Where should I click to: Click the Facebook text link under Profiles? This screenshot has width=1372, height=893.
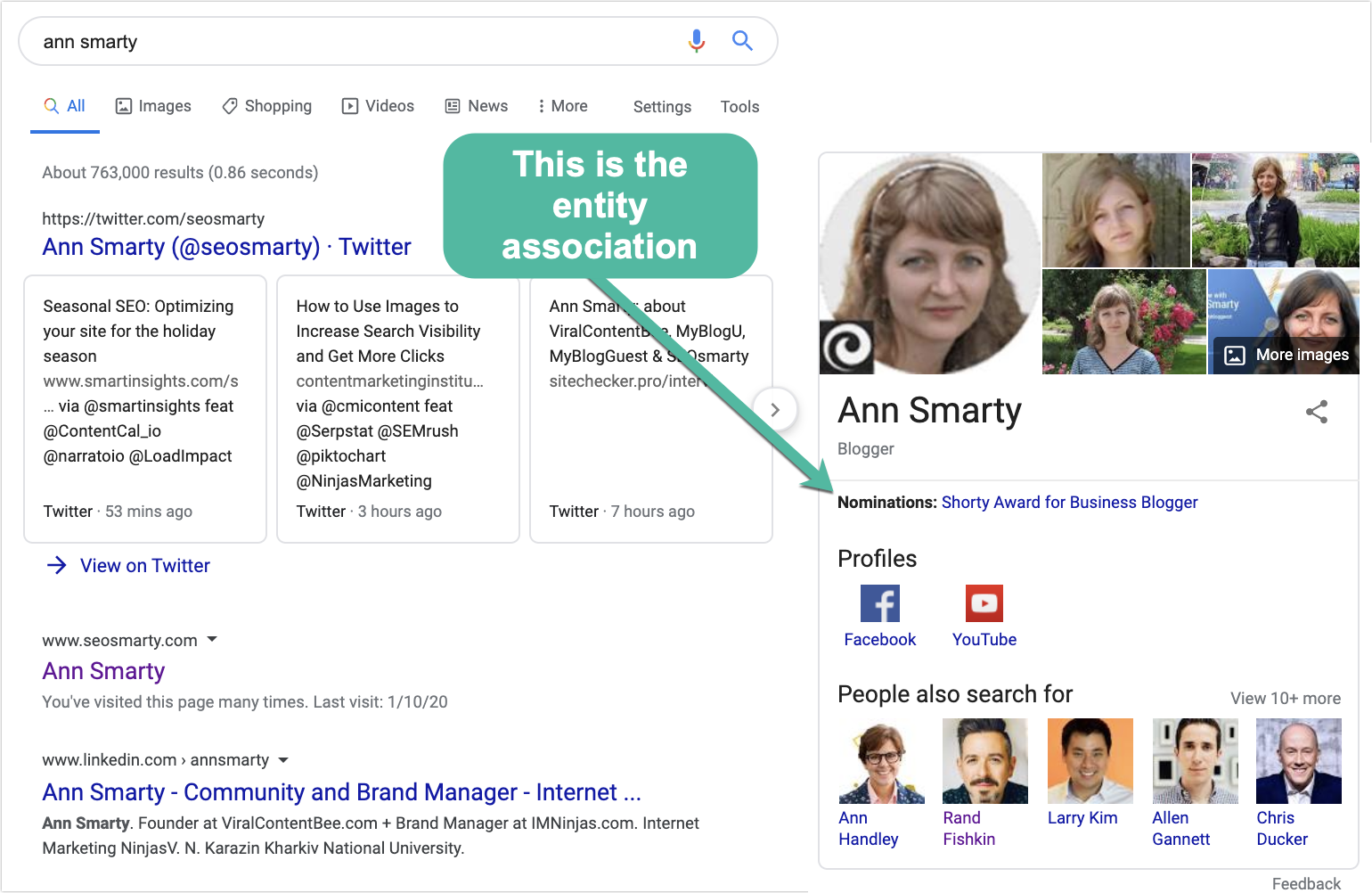click(880, 640)
